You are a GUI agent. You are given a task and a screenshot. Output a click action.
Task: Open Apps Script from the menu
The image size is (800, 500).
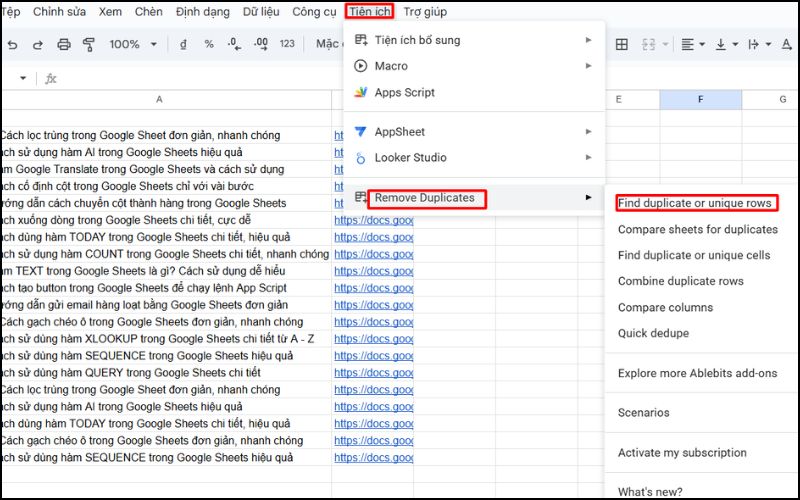tap(404, 92)
